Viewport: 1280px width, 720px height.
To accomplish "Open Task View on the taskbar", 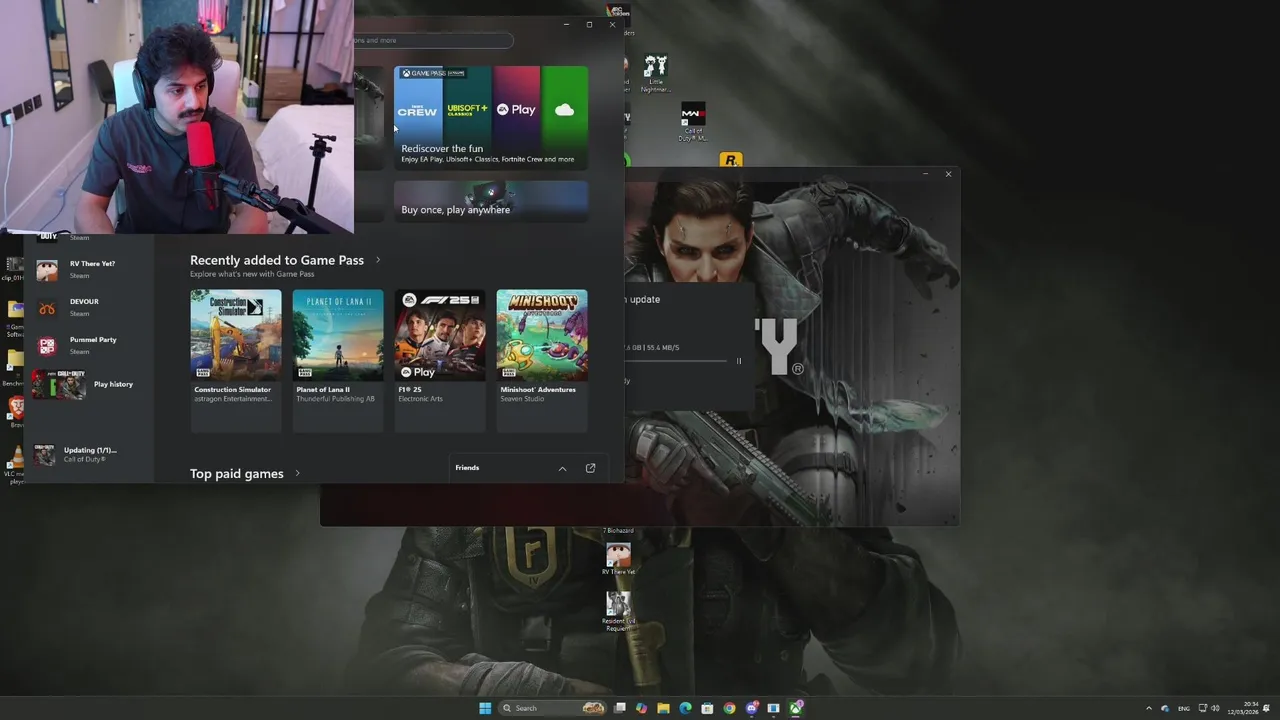I will click(x=620, y=708).
